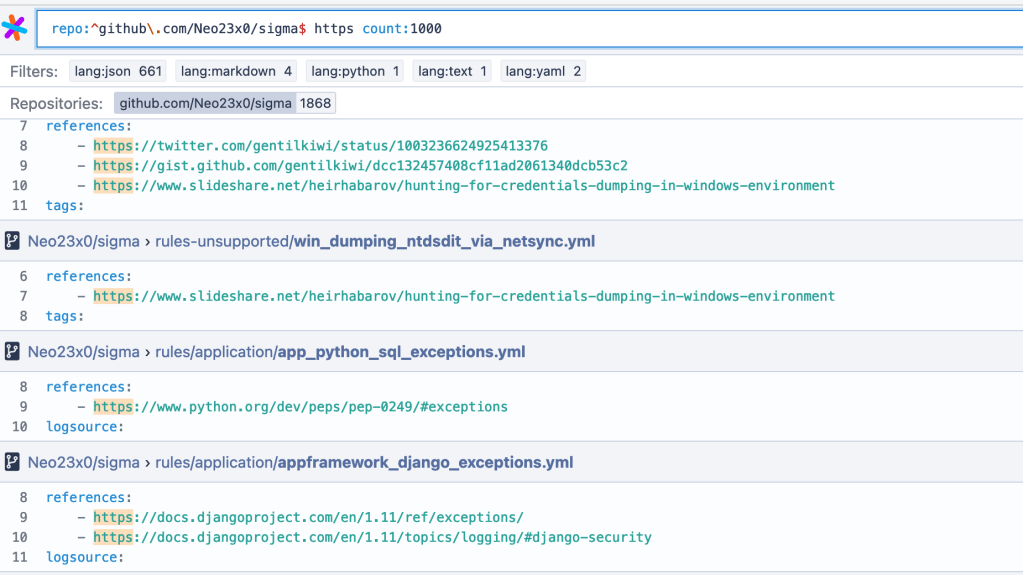This screenshot has height=575, width=1023.
Task: Click the gist.github.com gentilkiwi reference line
Action: click(x=360, y=165)
